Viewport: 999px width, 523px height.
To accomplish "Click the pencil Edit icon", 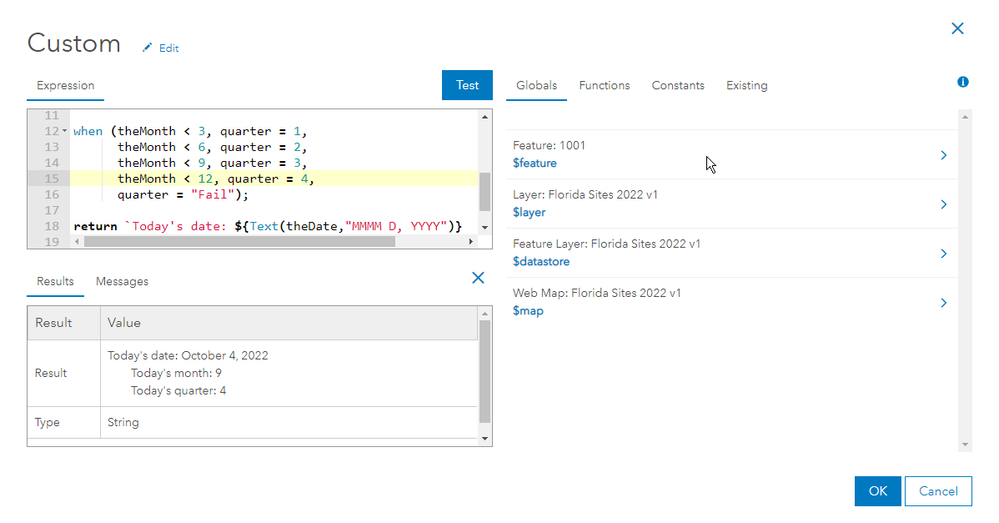I will pyautogui.click(x=147, y=48).
